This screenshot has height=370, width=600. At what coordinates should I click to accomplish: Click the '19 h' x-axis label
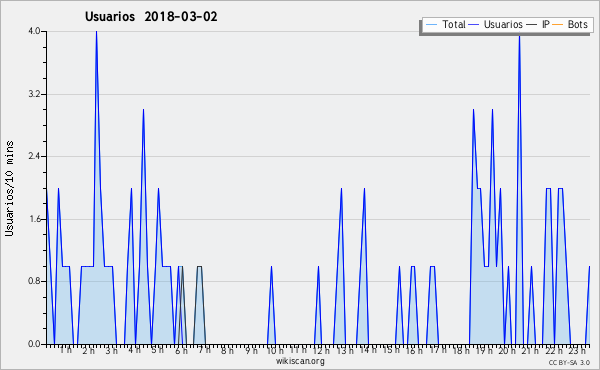484,351
